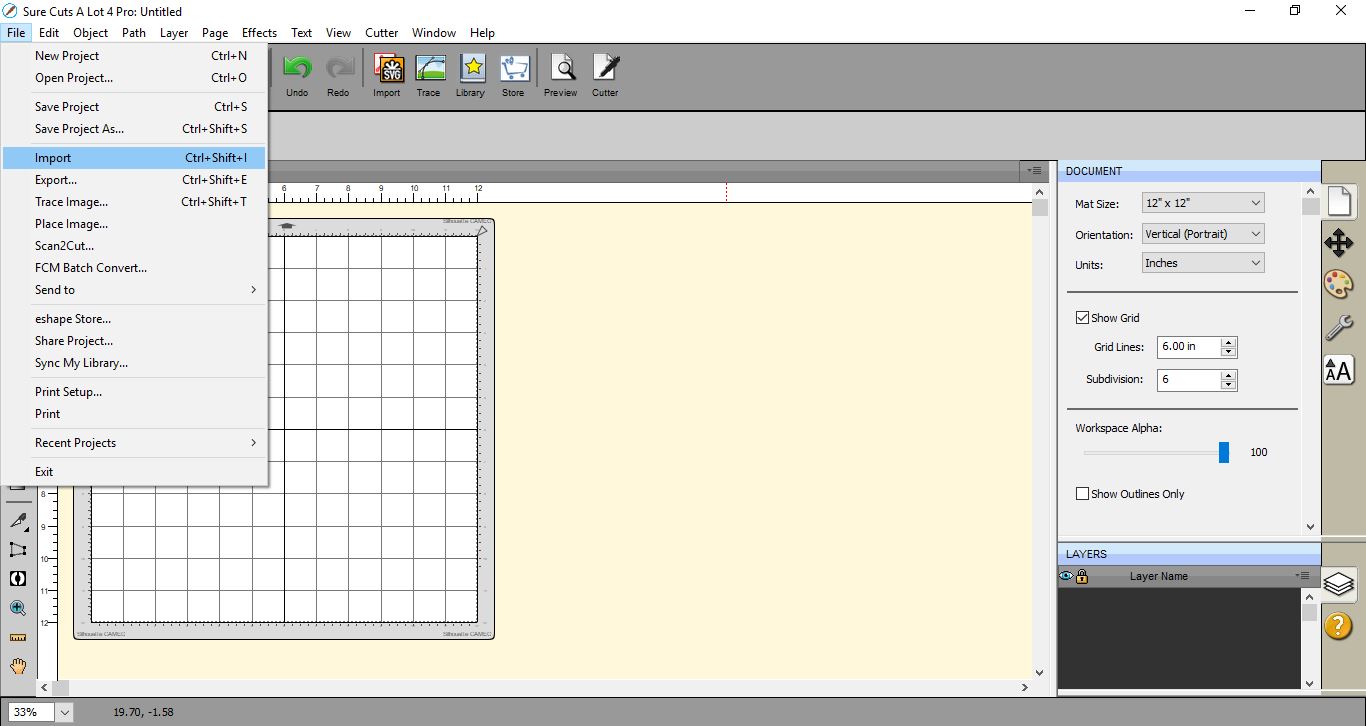Choose Import from the File menu
This screenshot has height=726, width=1366.
(134, 158)
